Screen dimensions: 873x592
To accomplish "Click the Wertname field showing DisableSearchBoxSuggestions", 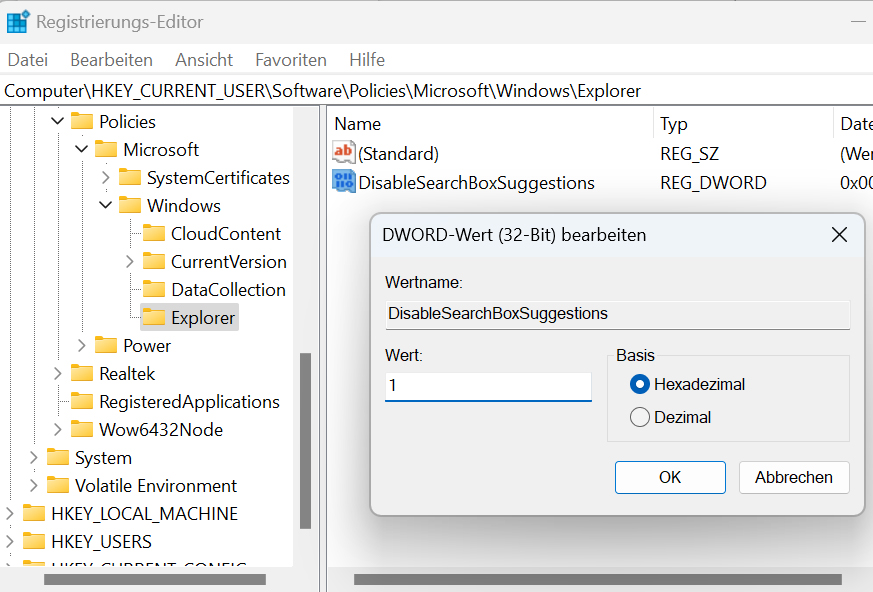I will click(x=617, y=314).
